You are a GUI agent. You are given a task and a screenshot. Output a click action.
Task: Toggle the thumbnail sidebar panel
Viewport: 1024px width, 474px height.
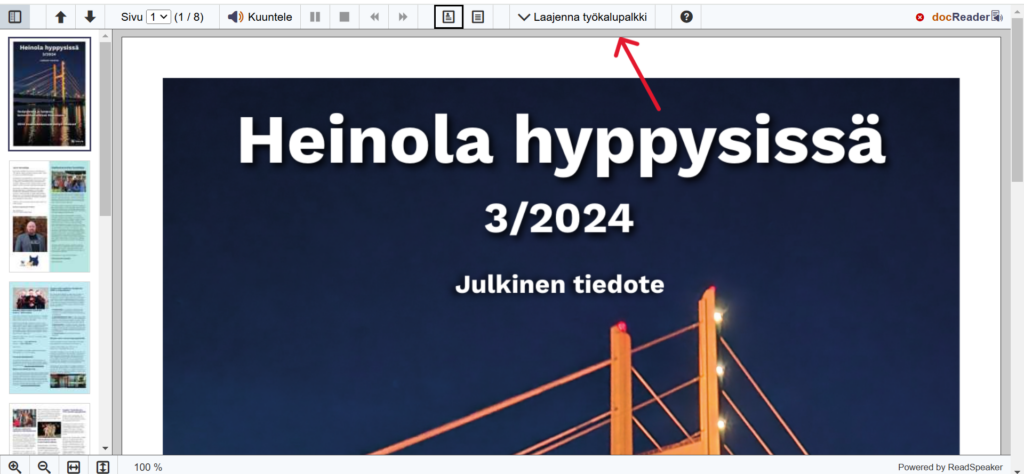pos(14,17)
